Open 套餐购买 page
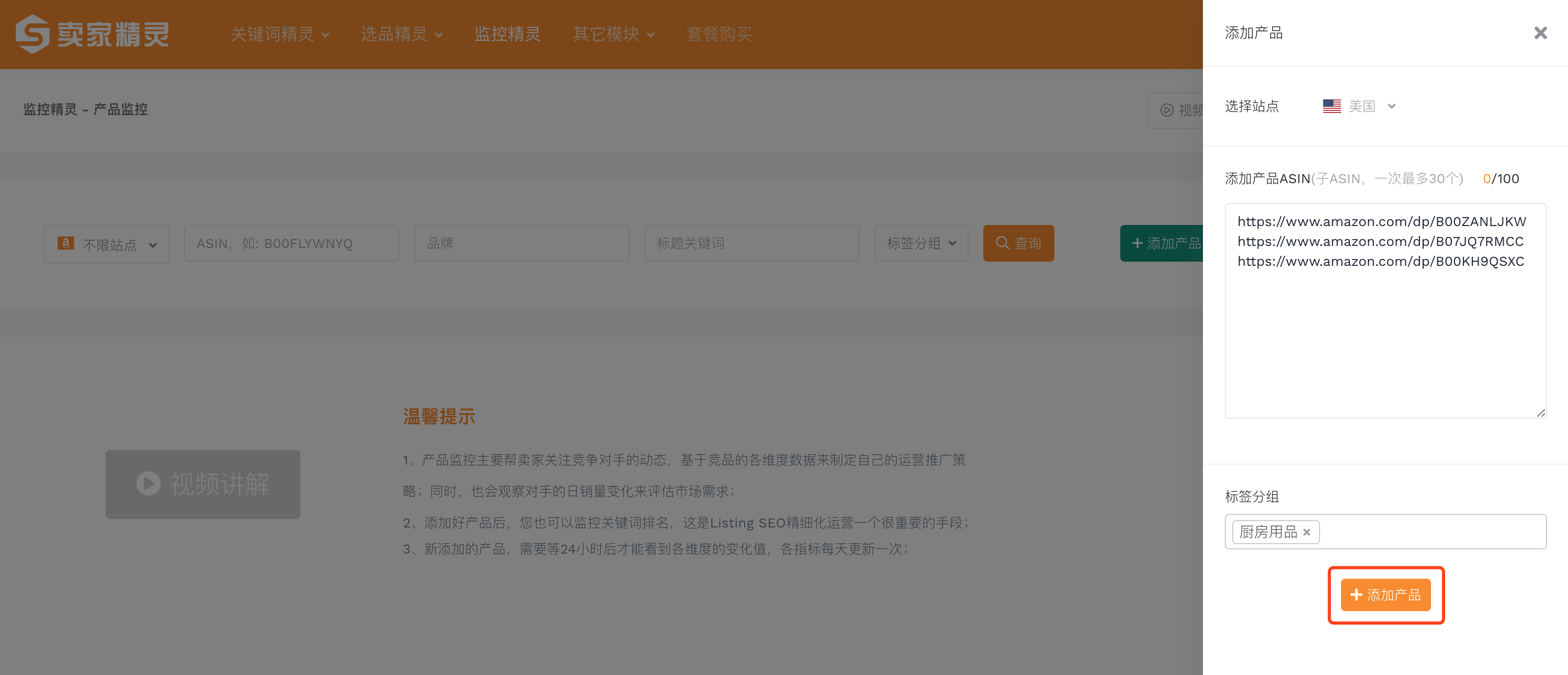Screen dimensions: 1568x675 [719, 34]
